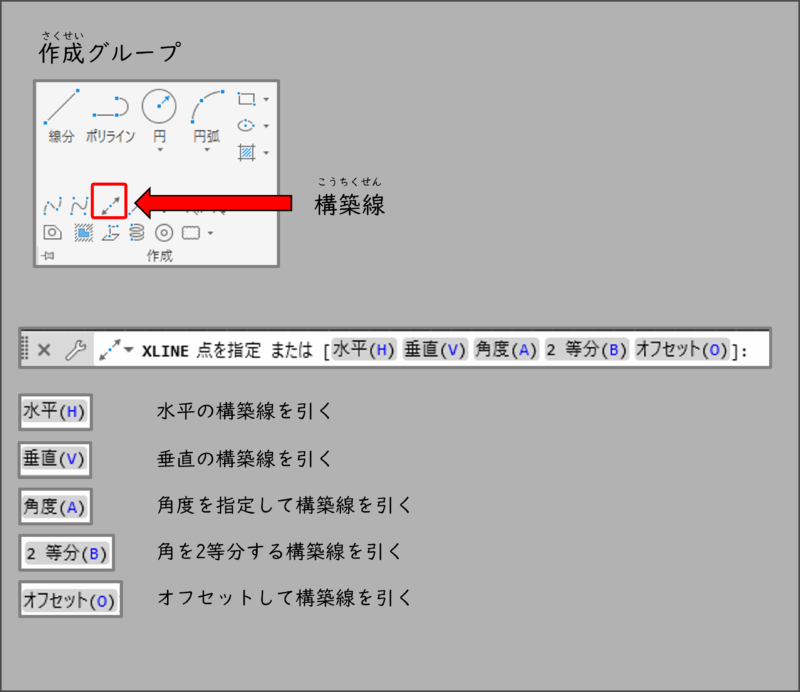This screenshot has width=800, height=692.
Task: Click text 垂直の構築線を引く
Action: click(x=244, y=459)
